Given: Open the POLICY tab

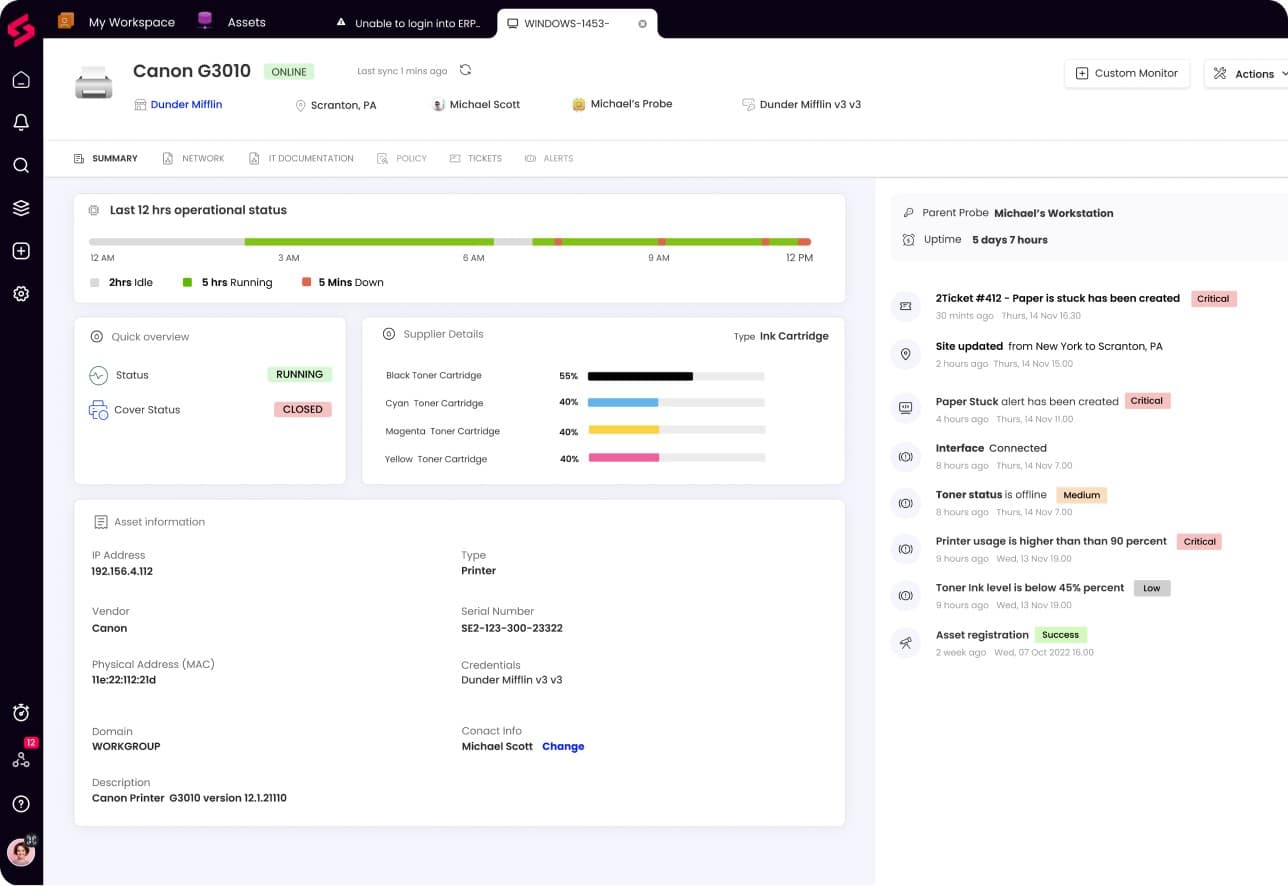Looking at the screenshot, I should tap(402, 158).
